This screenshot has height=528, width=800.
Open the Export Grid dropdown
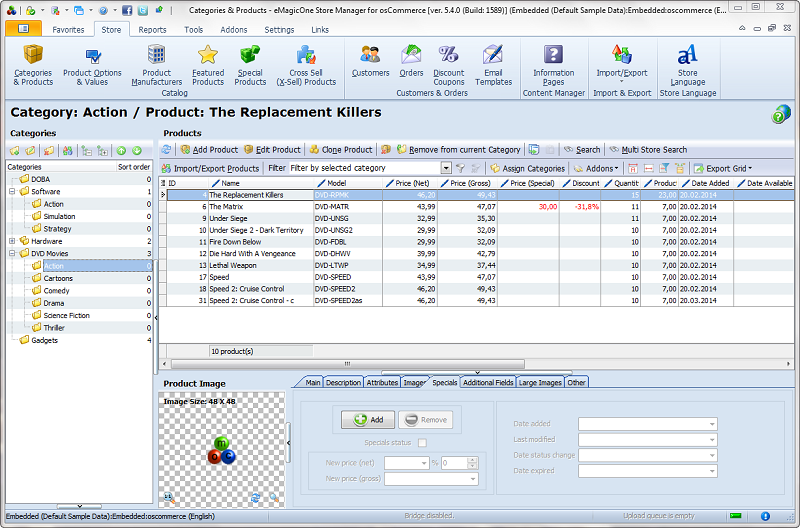pos(722,168)
